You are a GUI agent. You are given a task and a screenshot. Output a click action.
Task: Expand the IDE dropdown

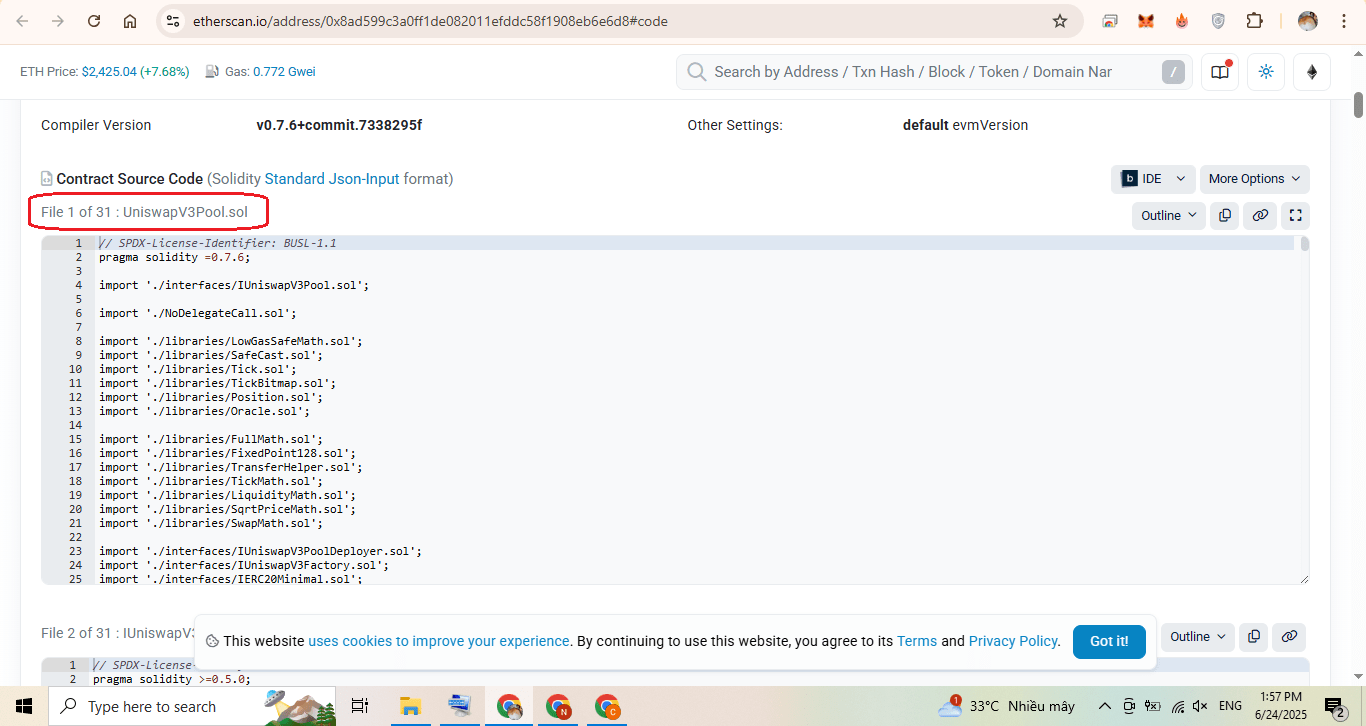(1153, 179)
